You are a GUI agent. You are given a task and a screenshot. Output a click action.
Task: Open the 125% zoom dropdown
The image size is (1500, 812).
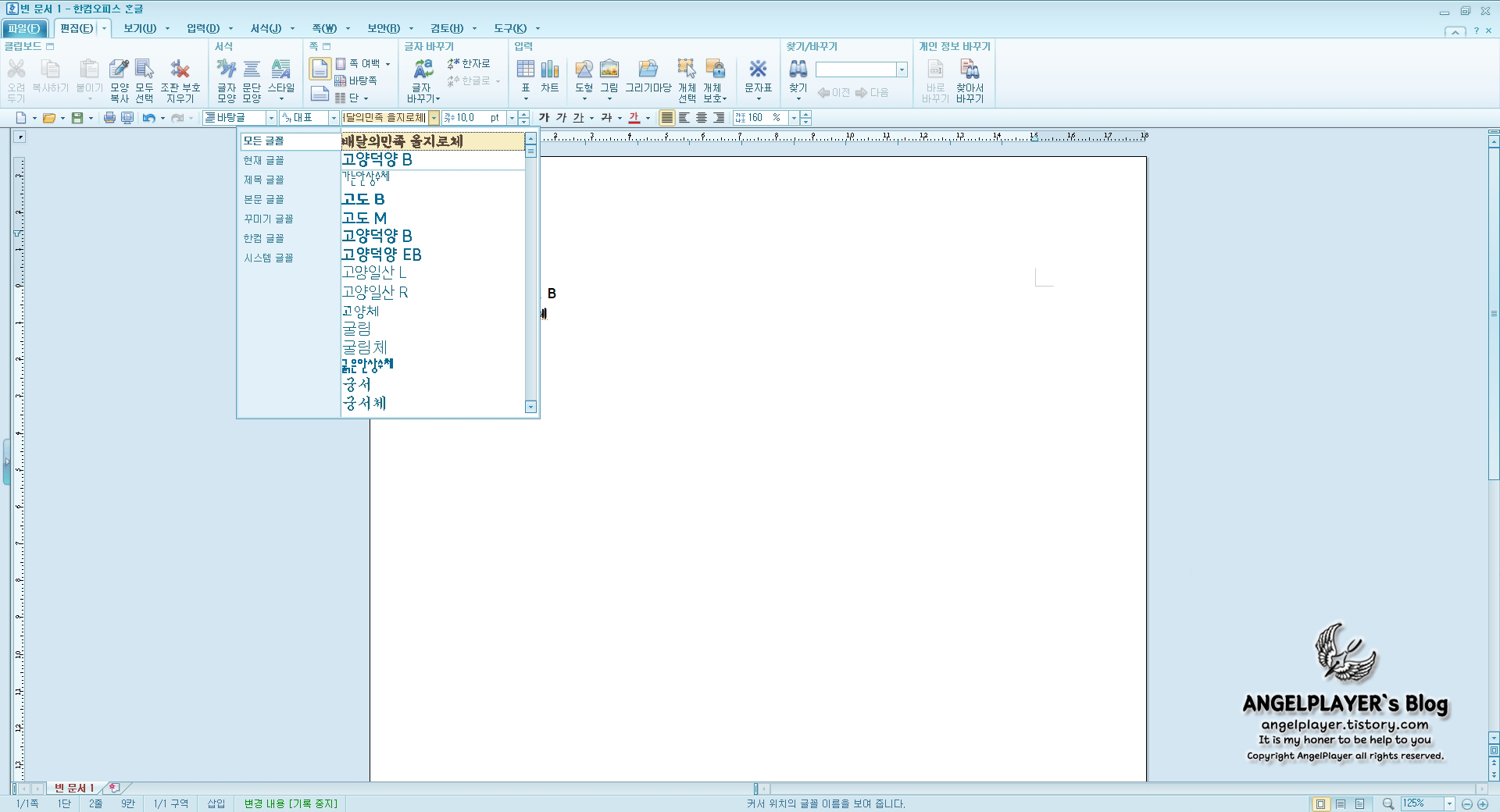point(1449,803)
